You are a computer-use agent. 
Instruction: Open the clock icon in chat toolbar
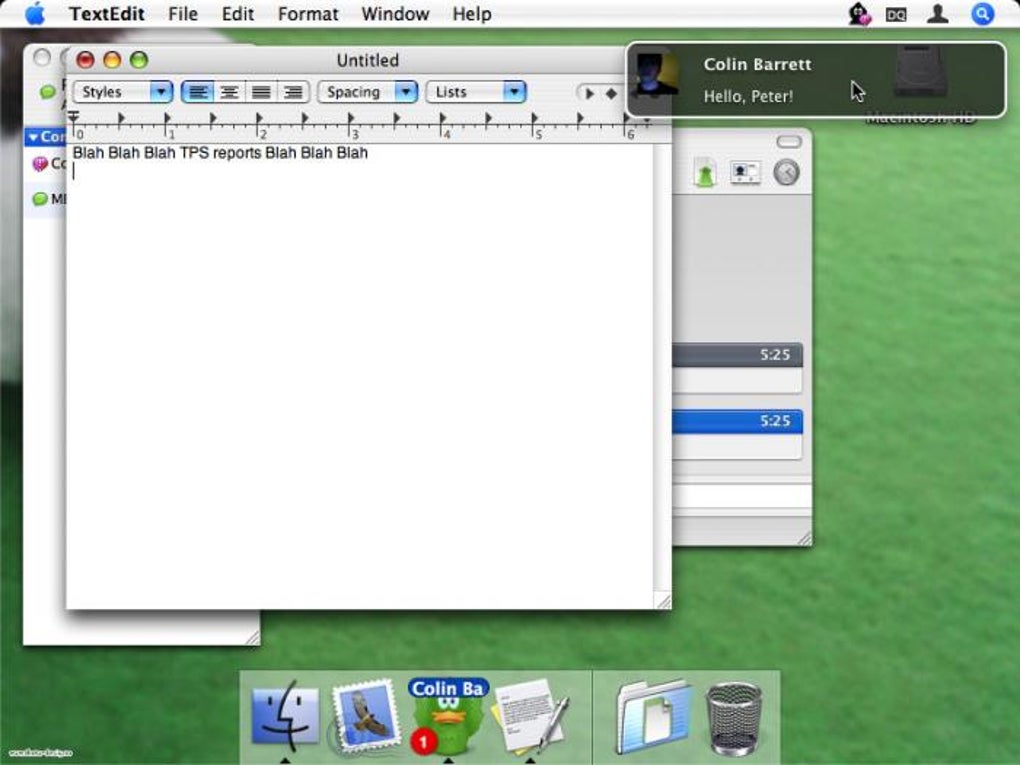pos(786,172)
